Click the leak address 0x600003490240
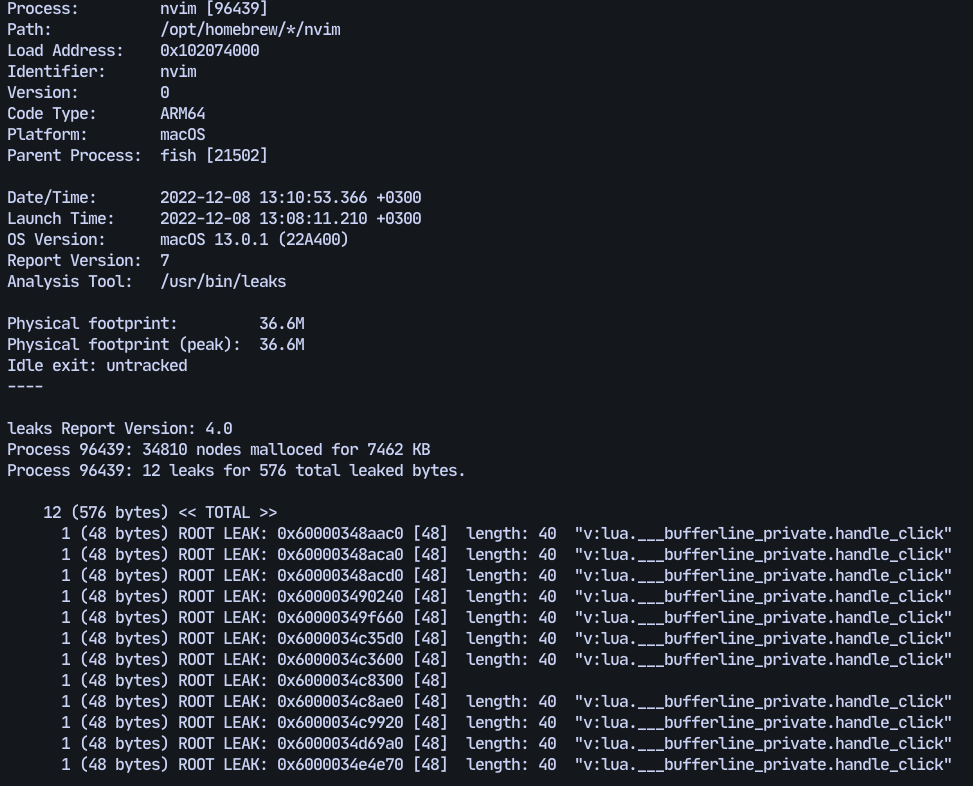The image size is (973, 786). click(340, 597)
